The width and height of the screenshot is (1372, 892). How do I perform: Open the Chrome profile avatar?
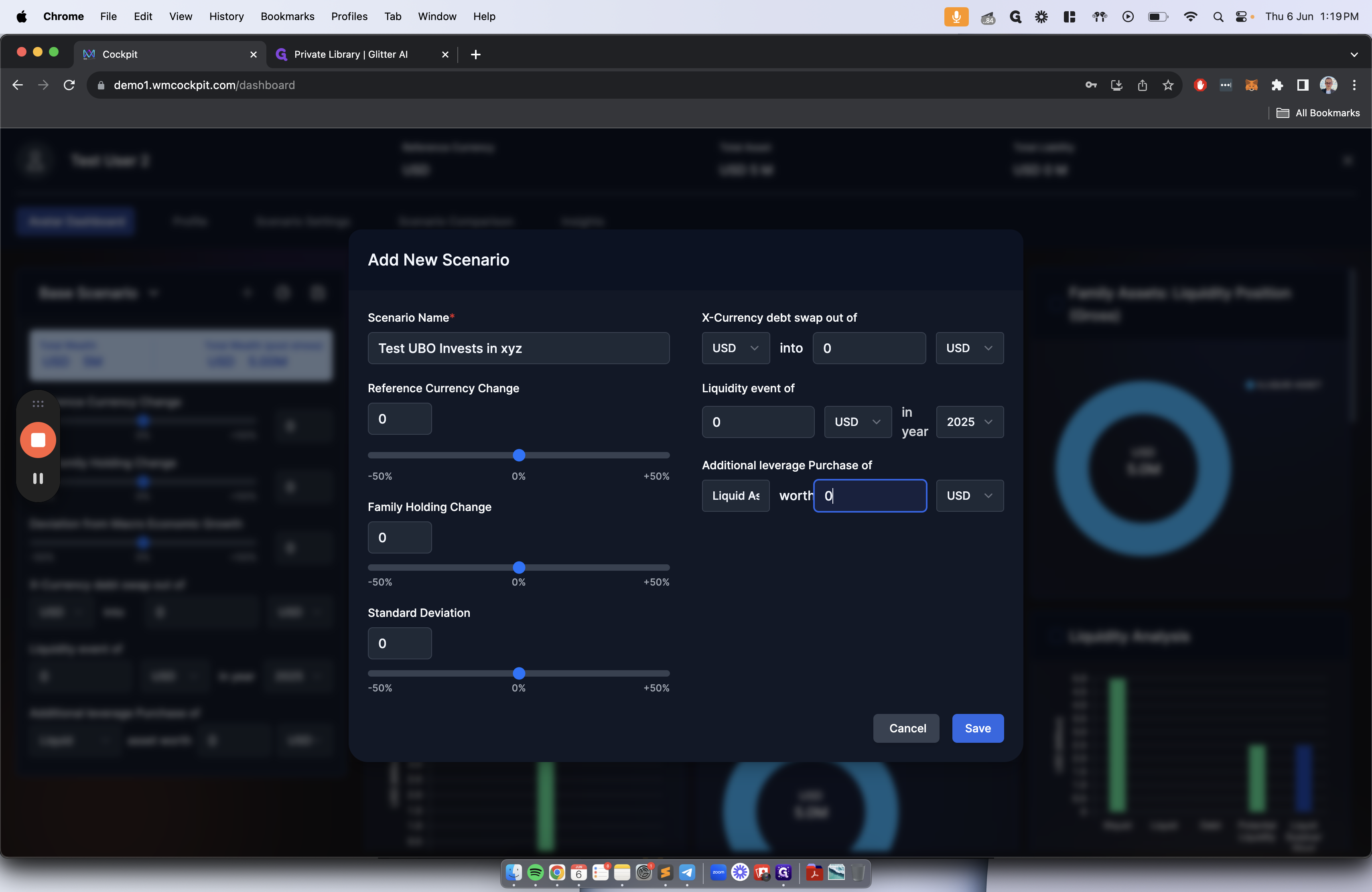[1328, 85]
